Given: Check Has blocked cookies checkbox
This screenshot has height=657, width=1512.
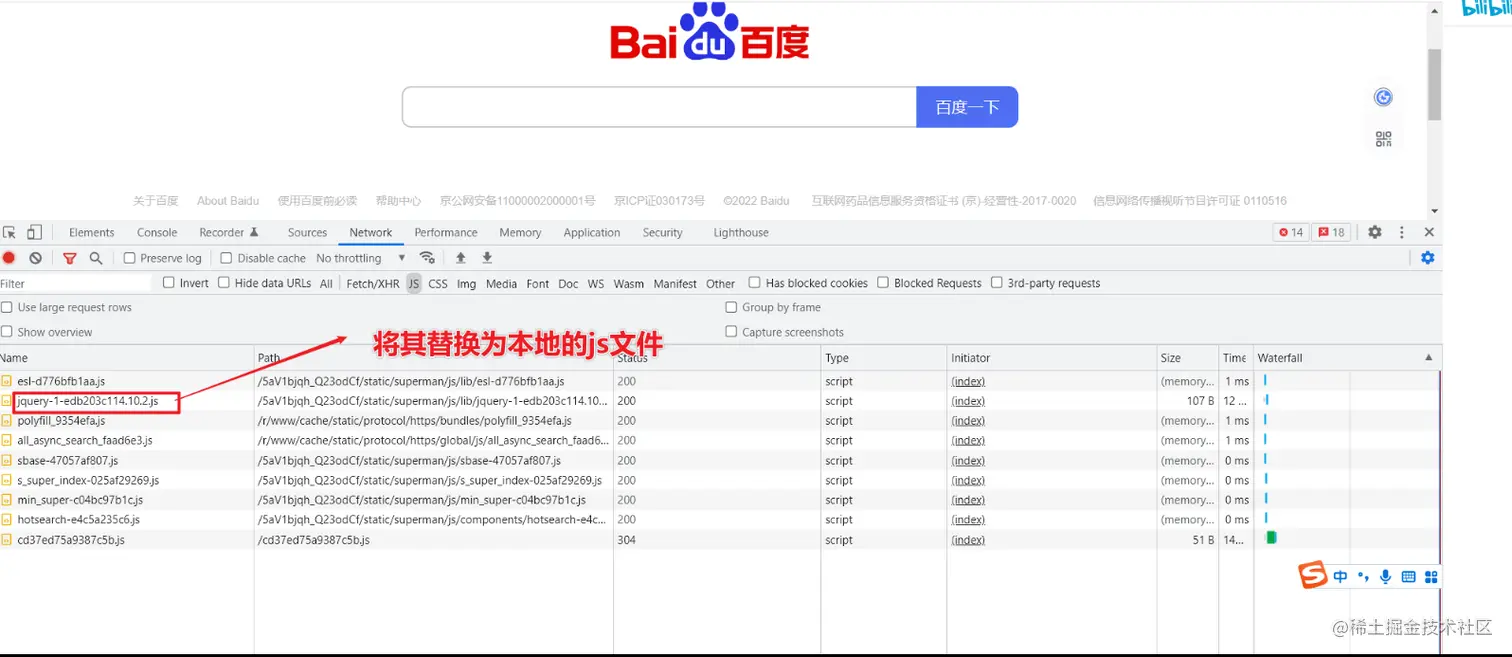Looking at the screenshot, I should tap(755, 283).
